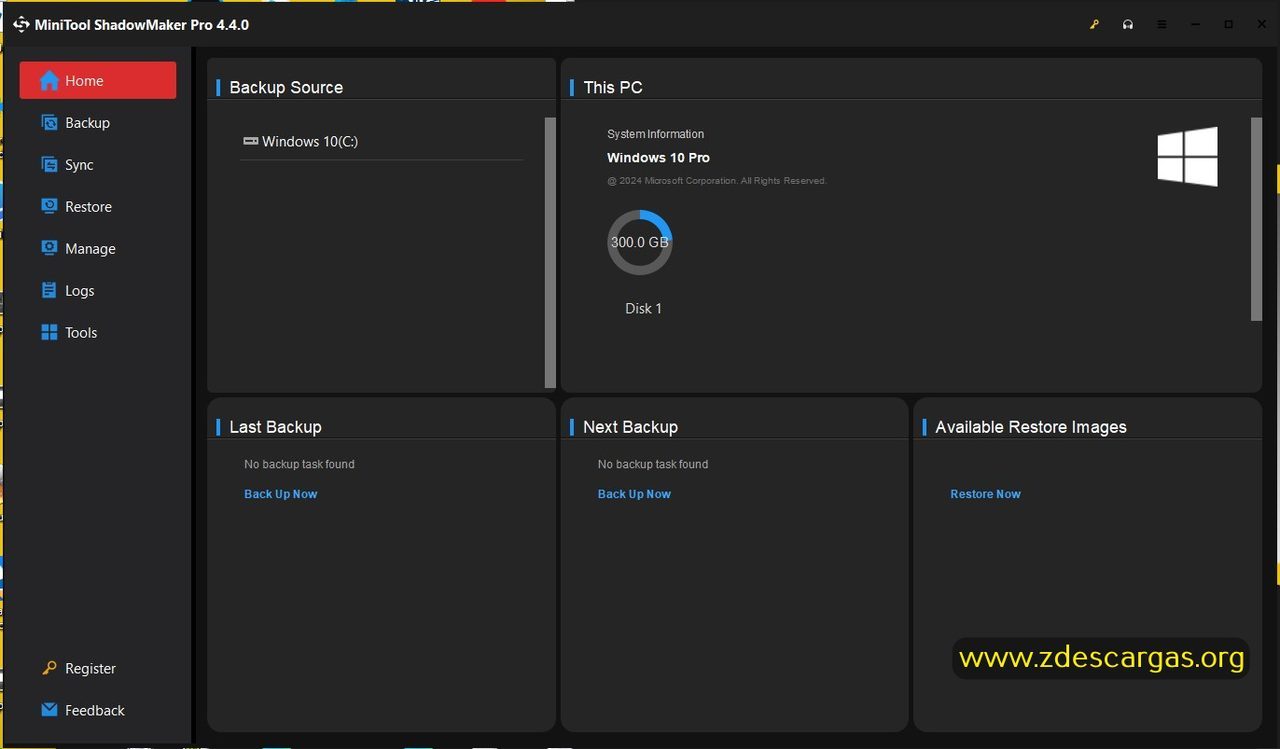
Task: Click the Windows 10 Pro text
Action: click(658, 158)
